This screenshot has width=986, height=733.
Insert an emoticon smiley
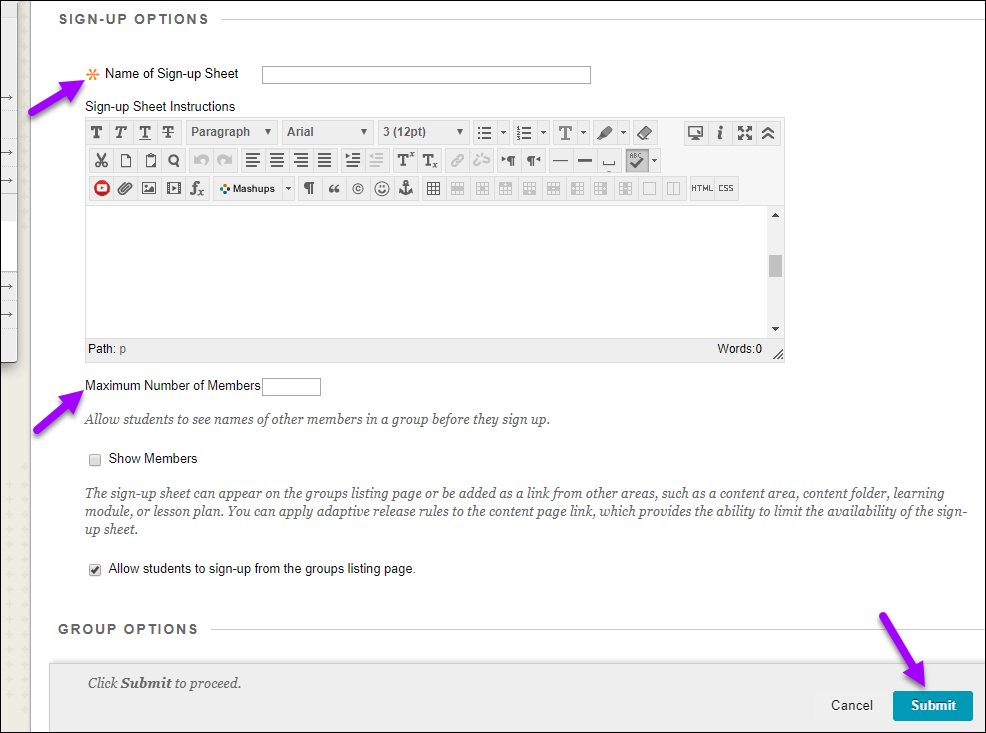point(382,189)
